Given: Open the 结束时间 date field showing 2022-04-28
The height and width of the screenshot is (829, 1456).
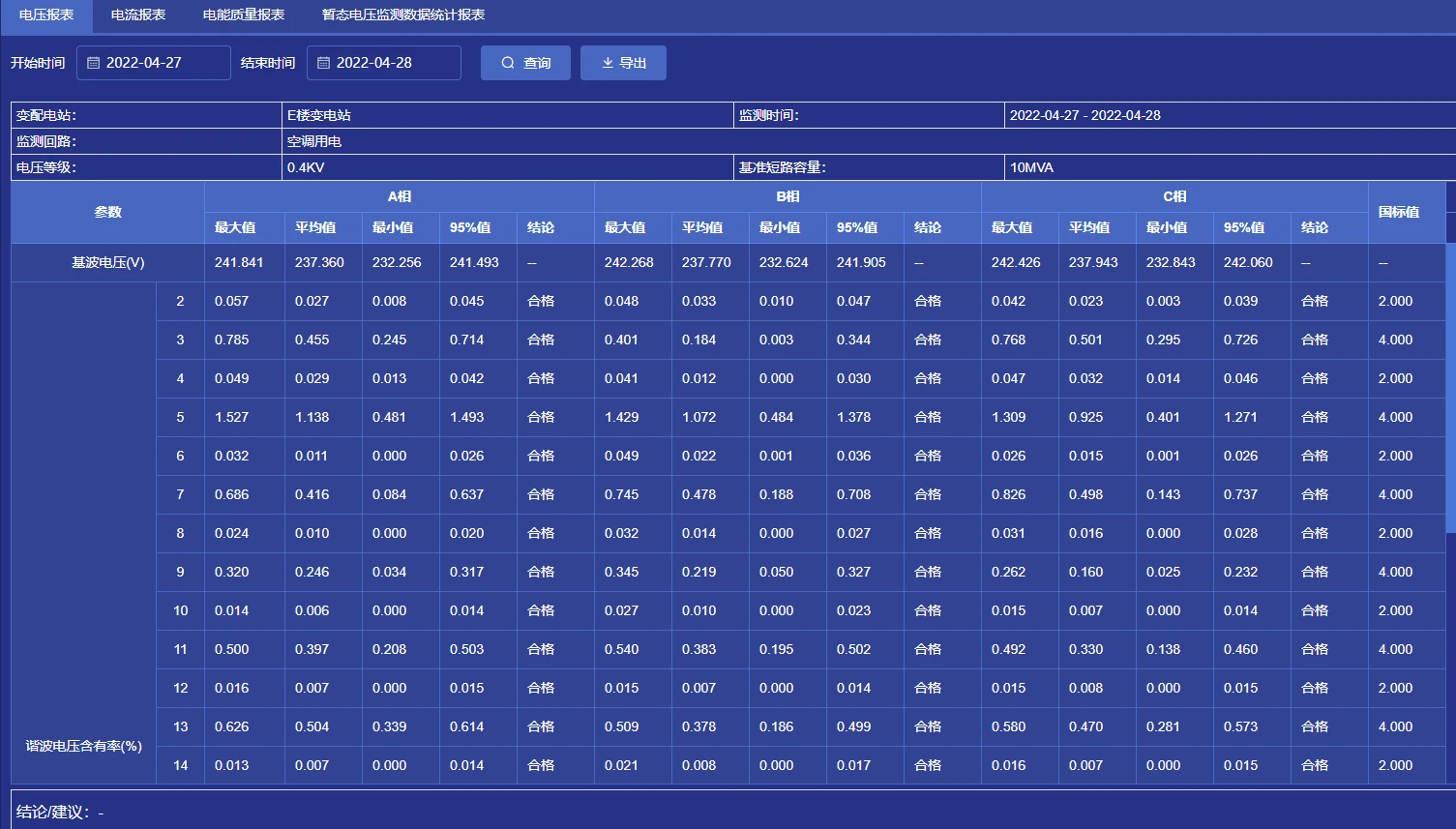Looking at the screenshot, I should click(x=384, y=63).
